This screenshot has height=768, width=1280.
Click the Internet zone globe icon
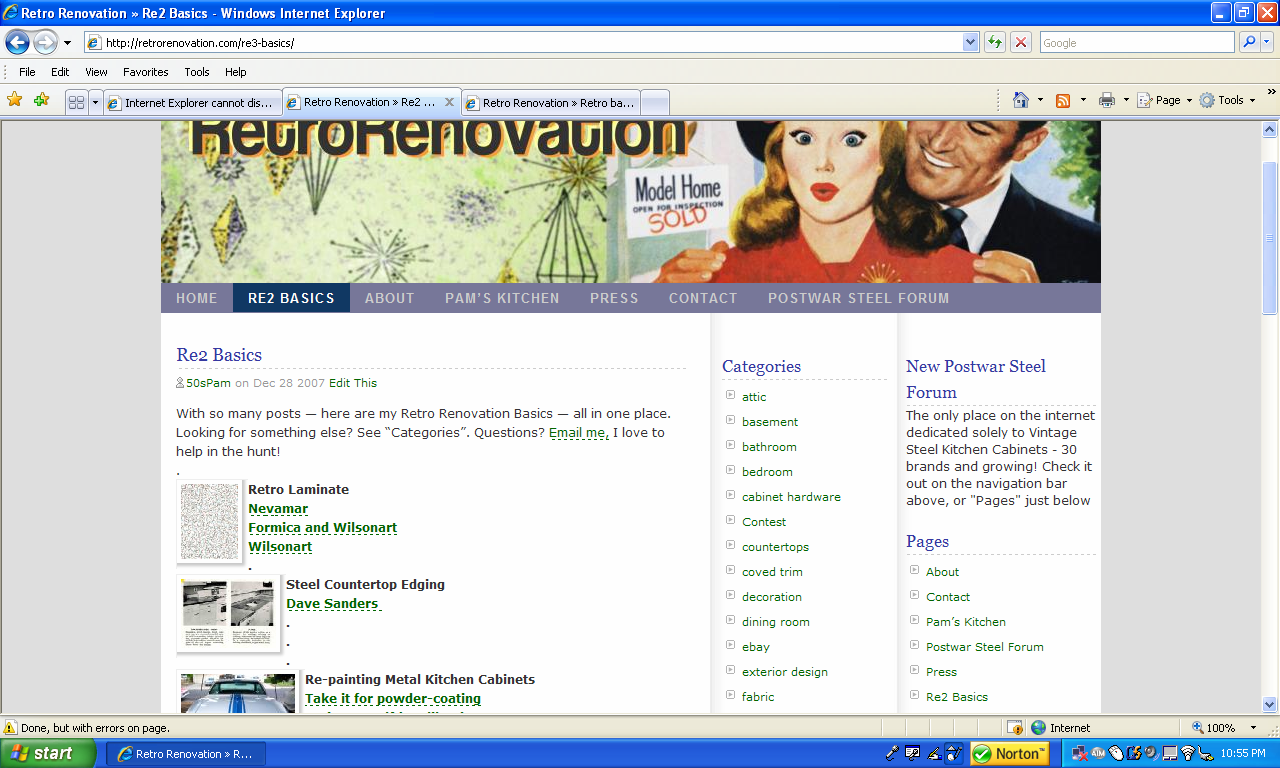pyautogui.click(x=1038, y=728)
